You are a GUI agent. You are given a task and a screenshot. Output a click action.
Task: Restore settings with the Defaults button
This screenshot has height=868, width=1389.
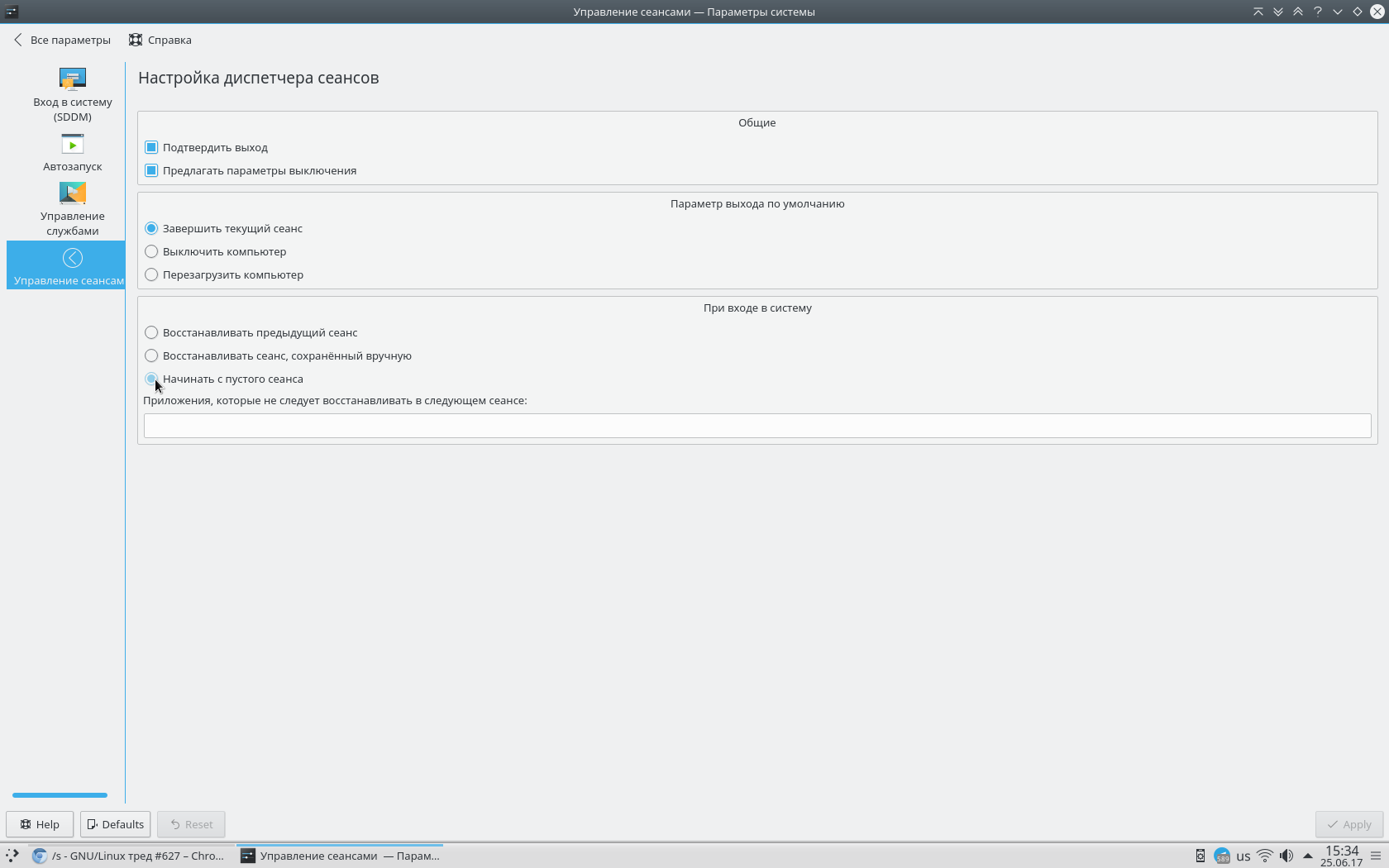point(115,824)
